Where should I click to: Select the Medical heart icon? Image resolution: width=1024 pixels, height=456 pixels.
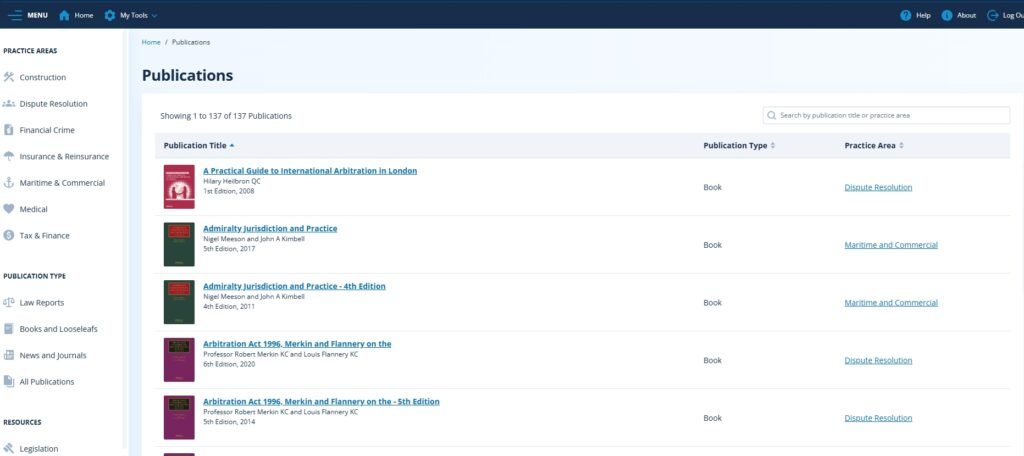(x=9, y=209)
